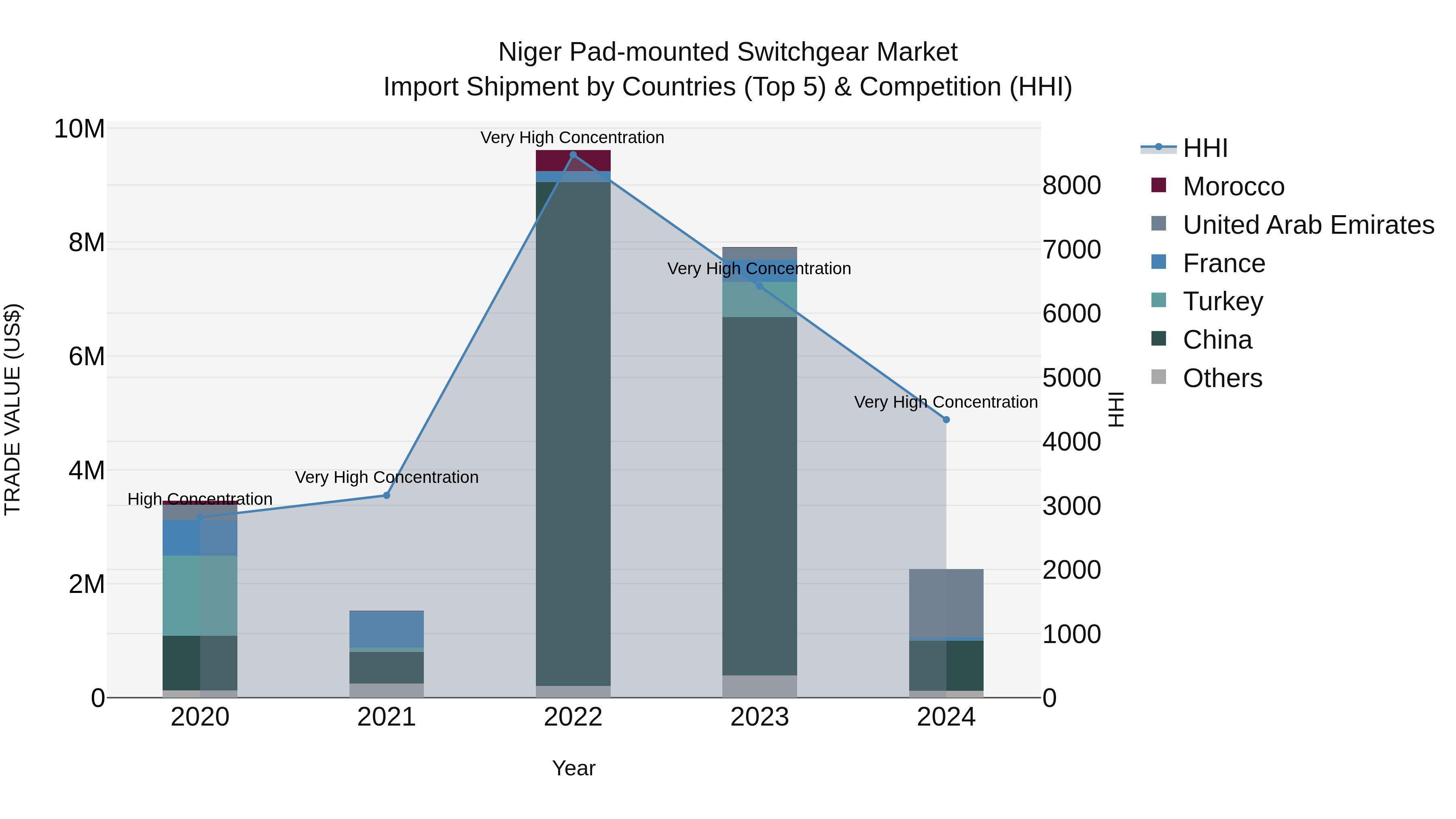This screenshot has height=819, width=1456.
Task: Click 'Very High Concentration' label above 2022
Action: (x=572, y=138)
